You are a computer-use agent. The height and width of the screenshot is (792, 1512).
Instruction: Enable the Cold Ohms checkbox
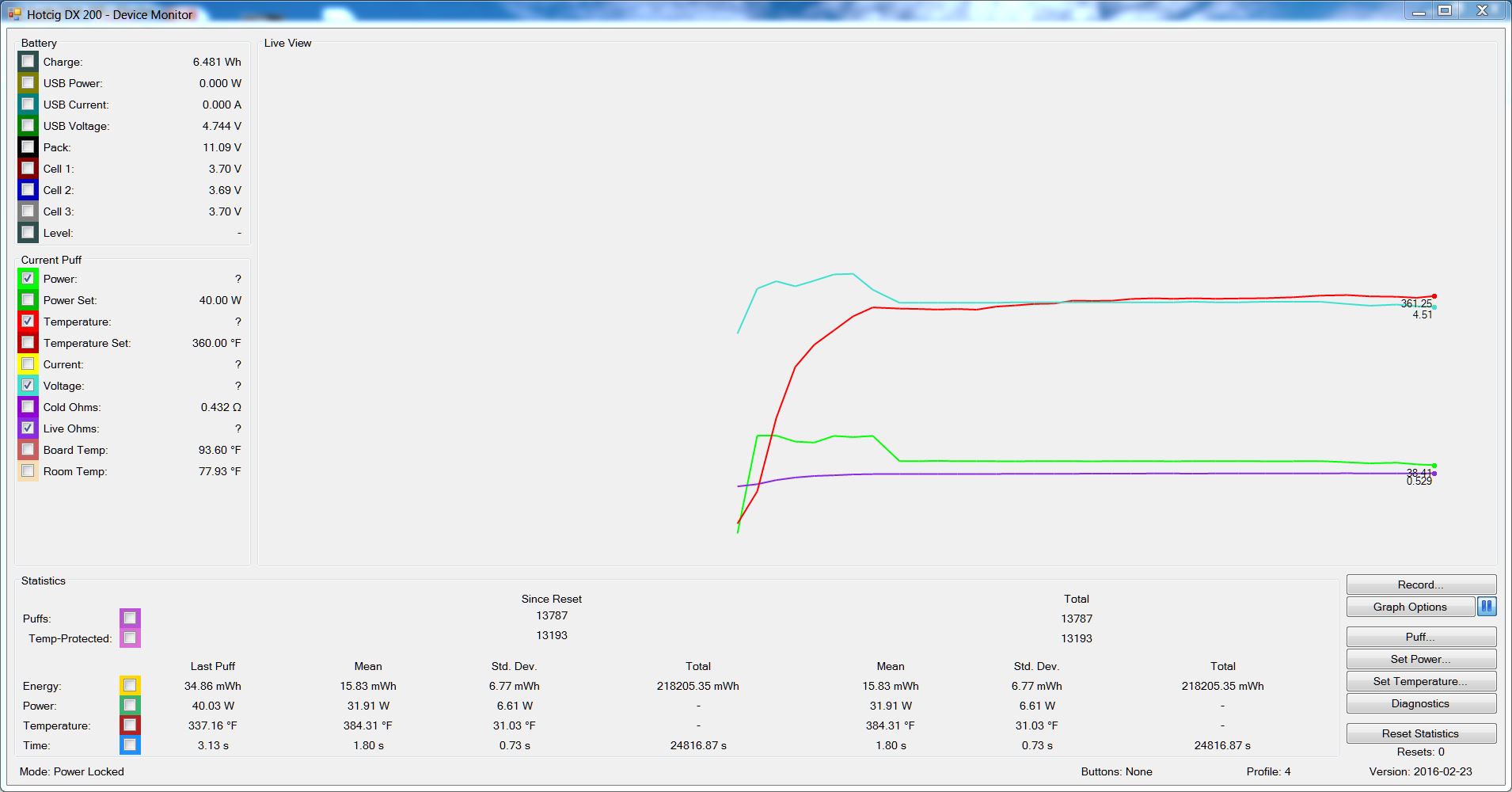coord(28,407)
